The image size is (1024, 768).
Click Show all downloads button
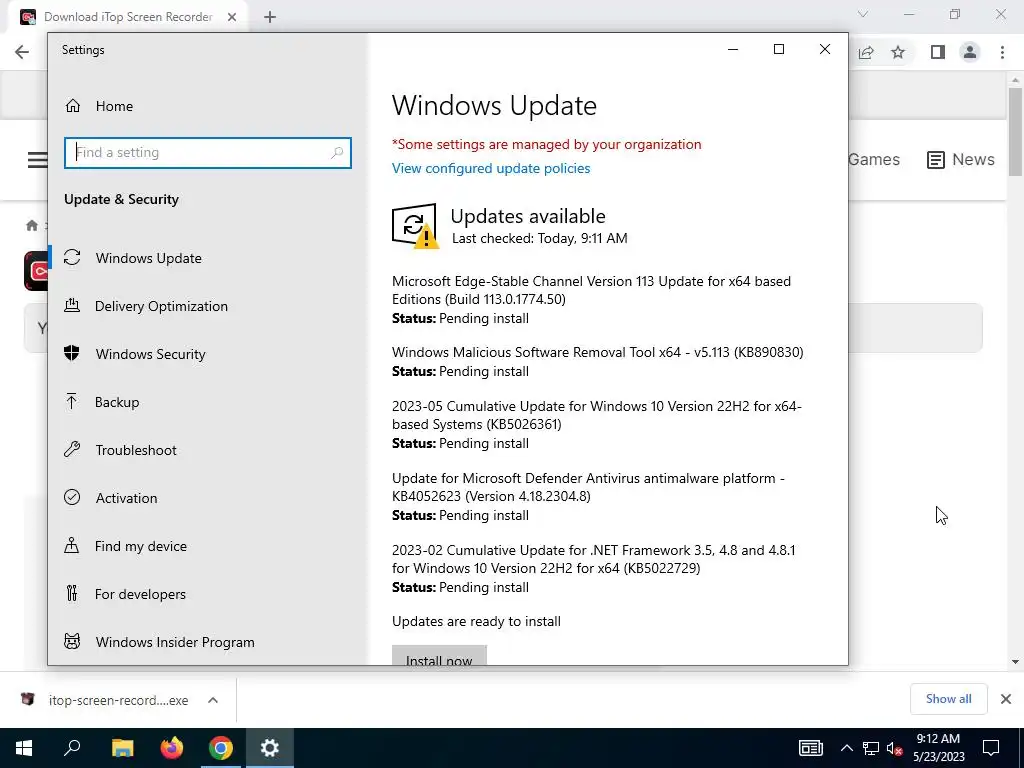(x=948, y=699)
